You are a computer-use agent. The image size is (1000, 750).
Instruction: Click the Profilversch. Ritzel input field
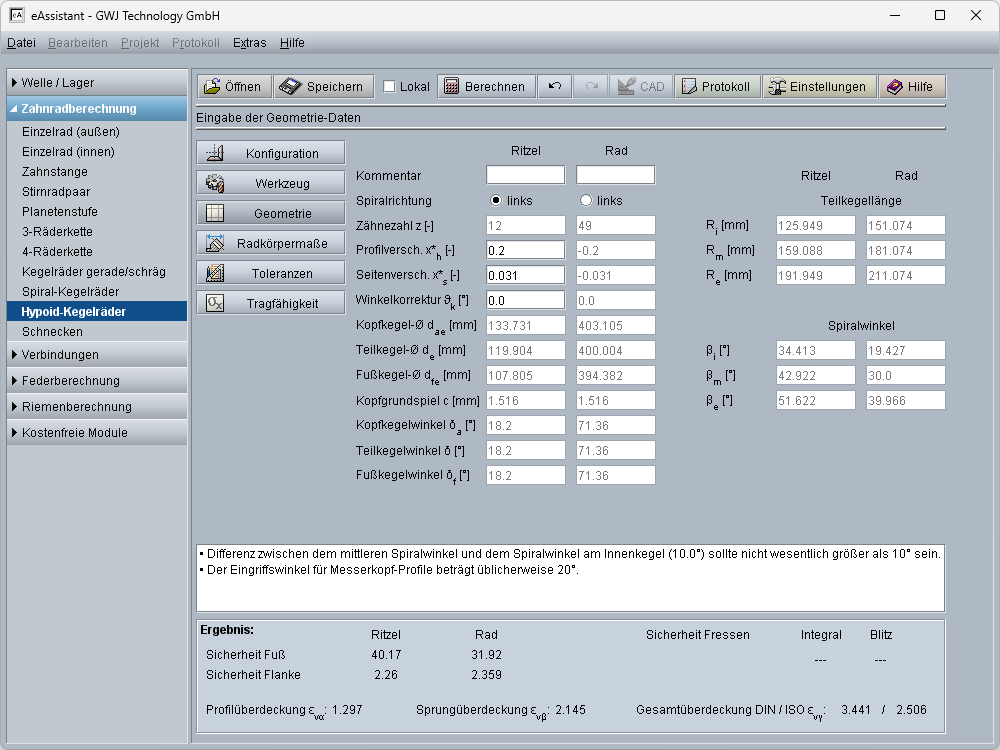[525, 251]
